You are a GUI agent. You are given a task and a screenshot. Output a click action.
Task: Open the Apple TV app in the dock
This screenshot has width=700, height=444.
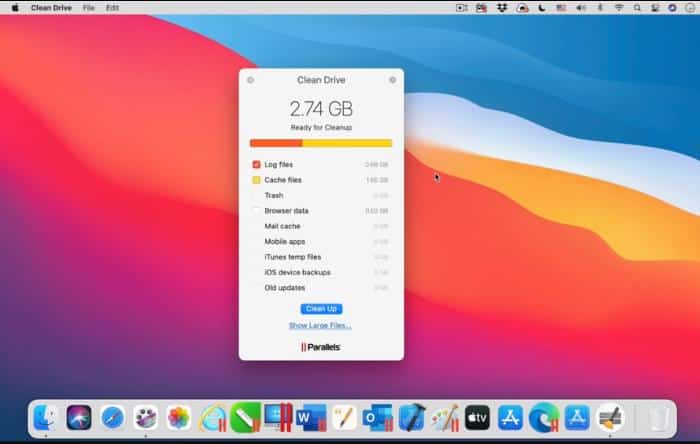pyautogui.click(x=477, y=417)
